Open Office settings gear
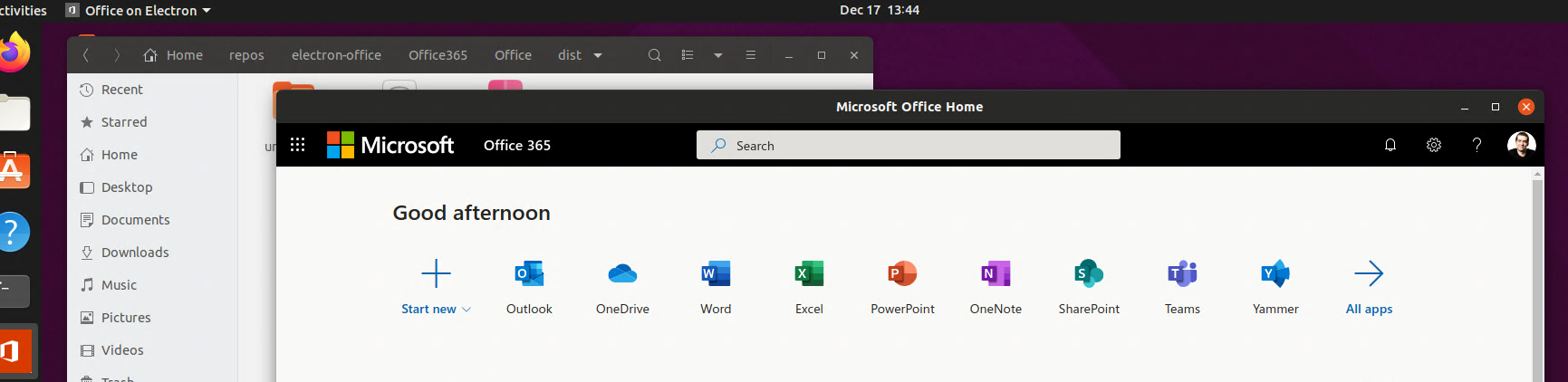Viewport: 1568px width, 382px height. point(1434,145)
